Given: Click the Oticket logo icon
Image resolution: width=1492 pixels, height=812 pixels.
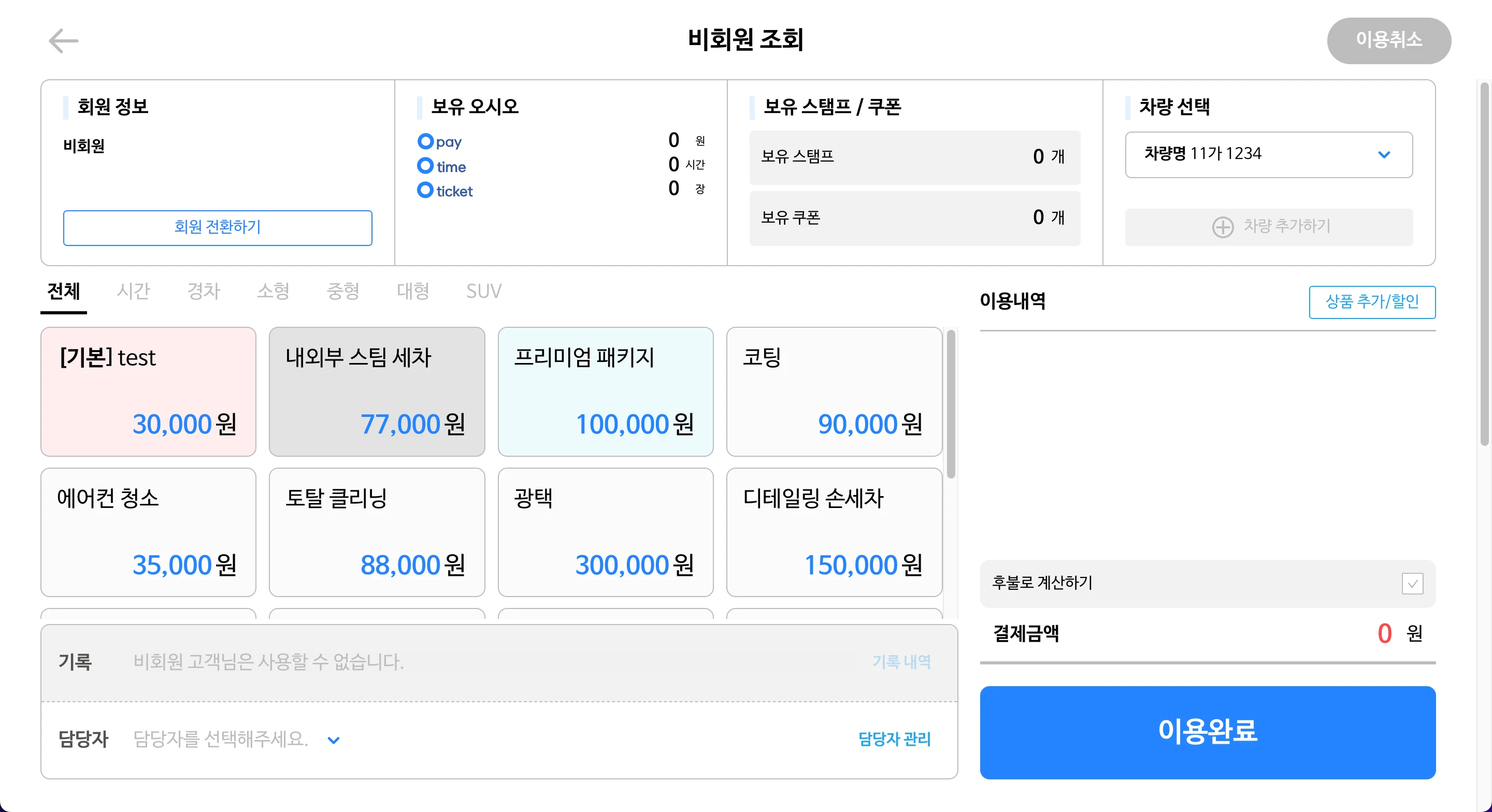Looking at the screenshot, I should [x=446, y=191].
